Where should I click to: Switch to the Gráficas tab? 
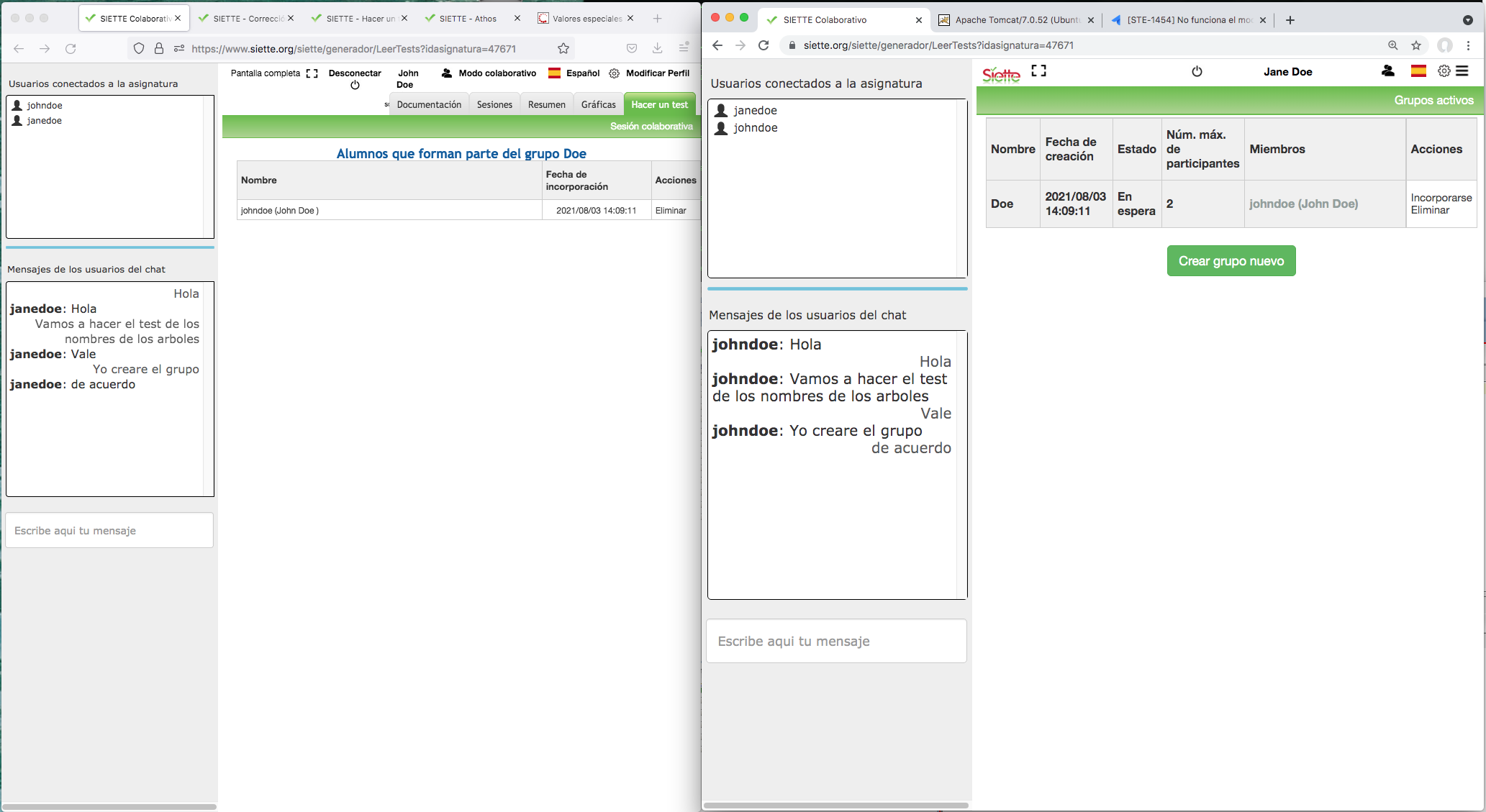click(x=598, y=104)
